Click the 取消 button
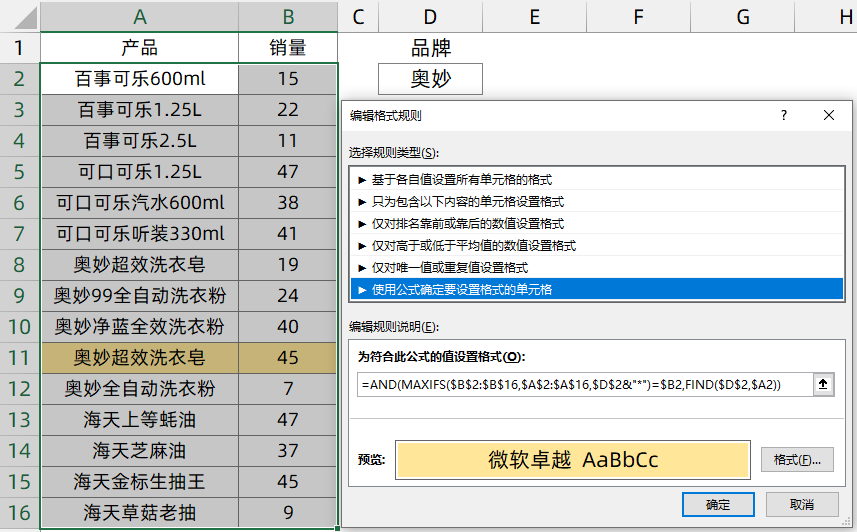 point(802,504)
